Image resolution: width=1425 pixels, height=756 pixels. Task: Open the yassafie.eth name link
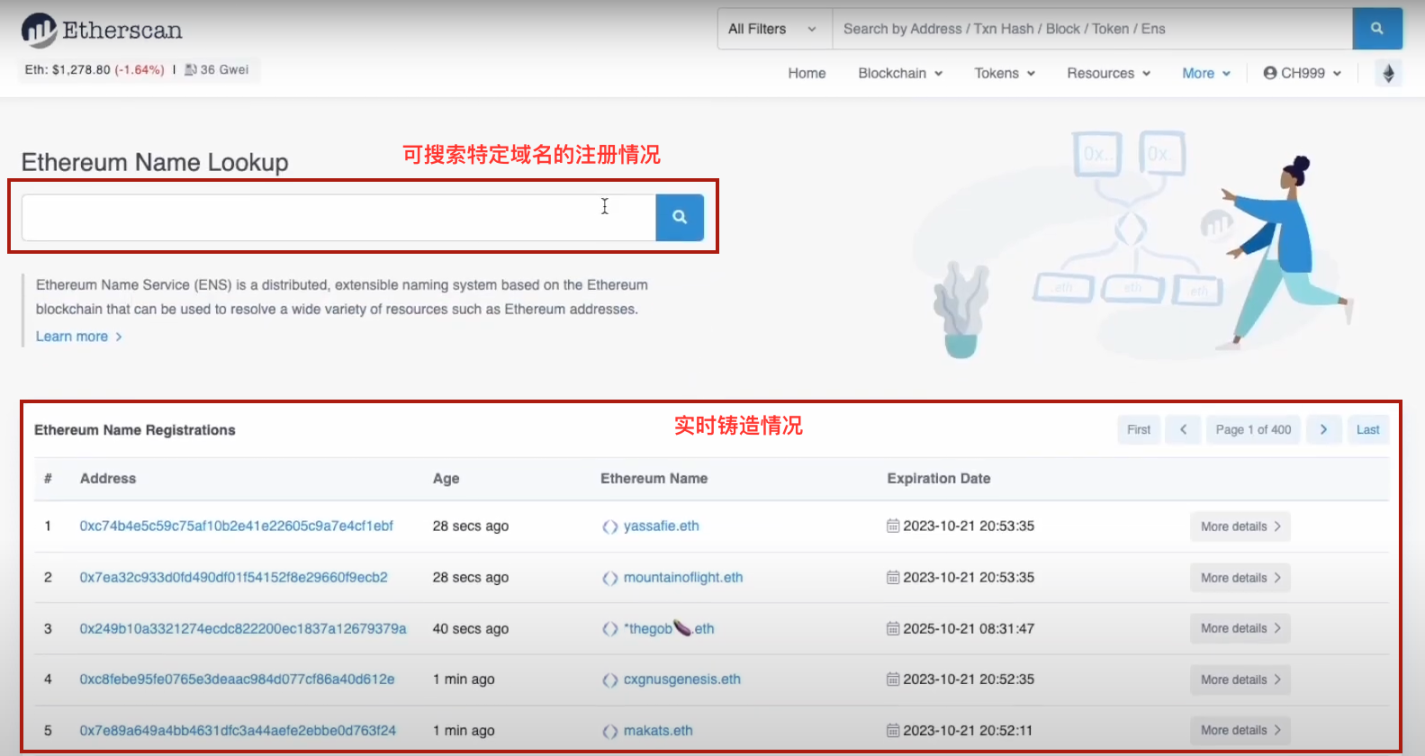tap(661, 527)
